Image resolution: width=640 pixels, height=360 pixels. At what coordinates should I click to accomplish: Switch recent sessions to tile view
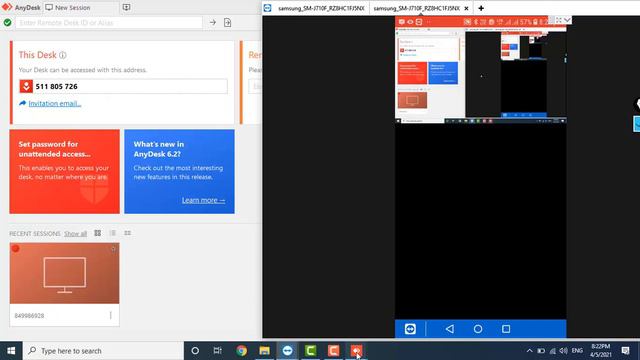tap(98, 233)
